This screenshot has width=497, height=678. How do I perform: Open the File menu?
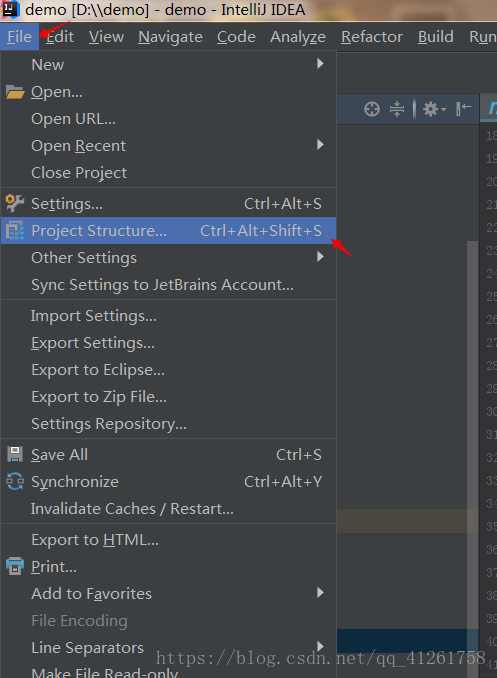click(x=19, y=37)
